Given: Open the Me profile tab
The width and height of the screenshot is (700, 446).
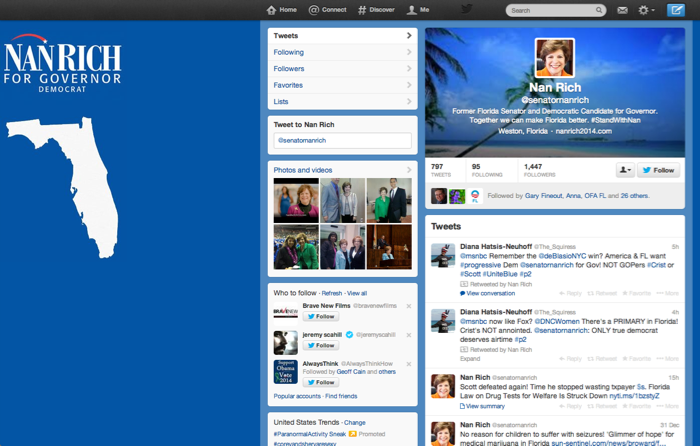Looking at the screenshot, I should 418,10.
